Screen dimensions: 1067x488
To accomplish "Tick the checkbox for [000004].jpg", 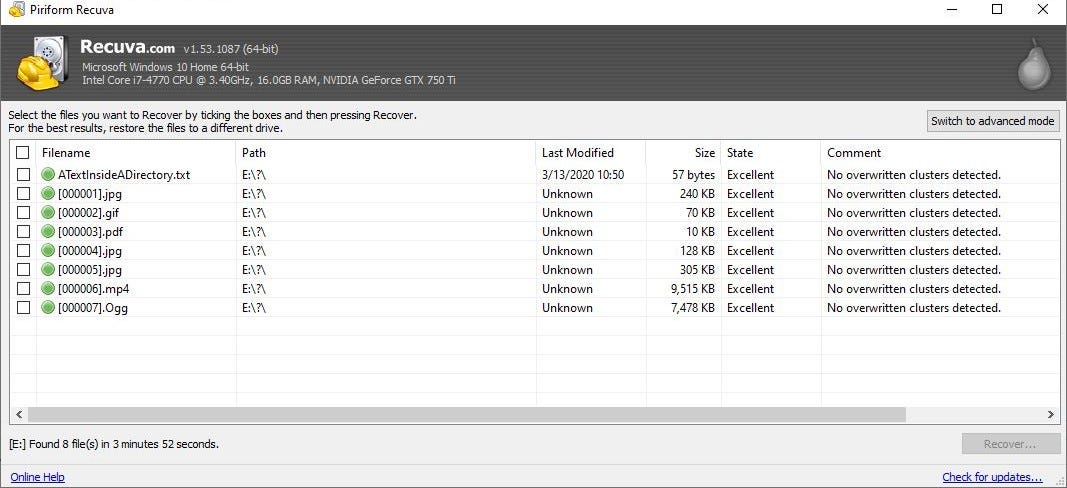I will 23,251.
